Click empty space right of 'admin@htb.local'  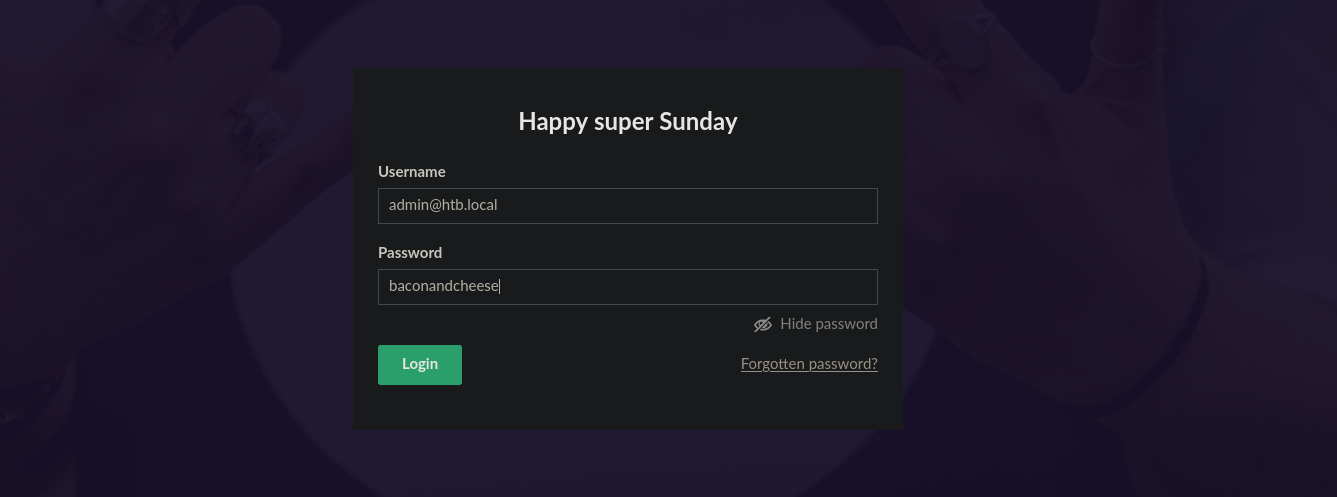[700, 206]
